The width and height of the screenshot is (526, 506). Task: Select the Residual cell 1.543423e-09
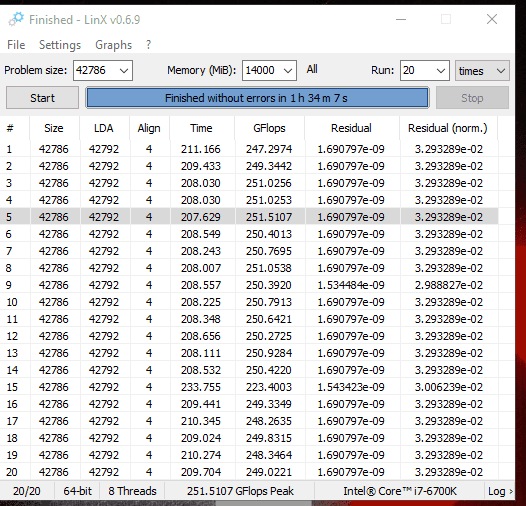point(351,387)
